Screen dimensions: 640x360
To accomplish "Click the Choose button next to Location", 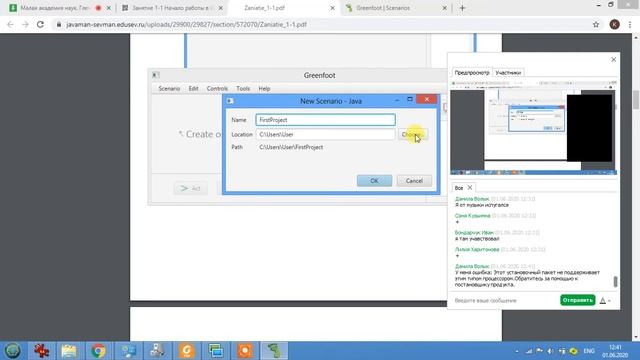I will point(413,134).
